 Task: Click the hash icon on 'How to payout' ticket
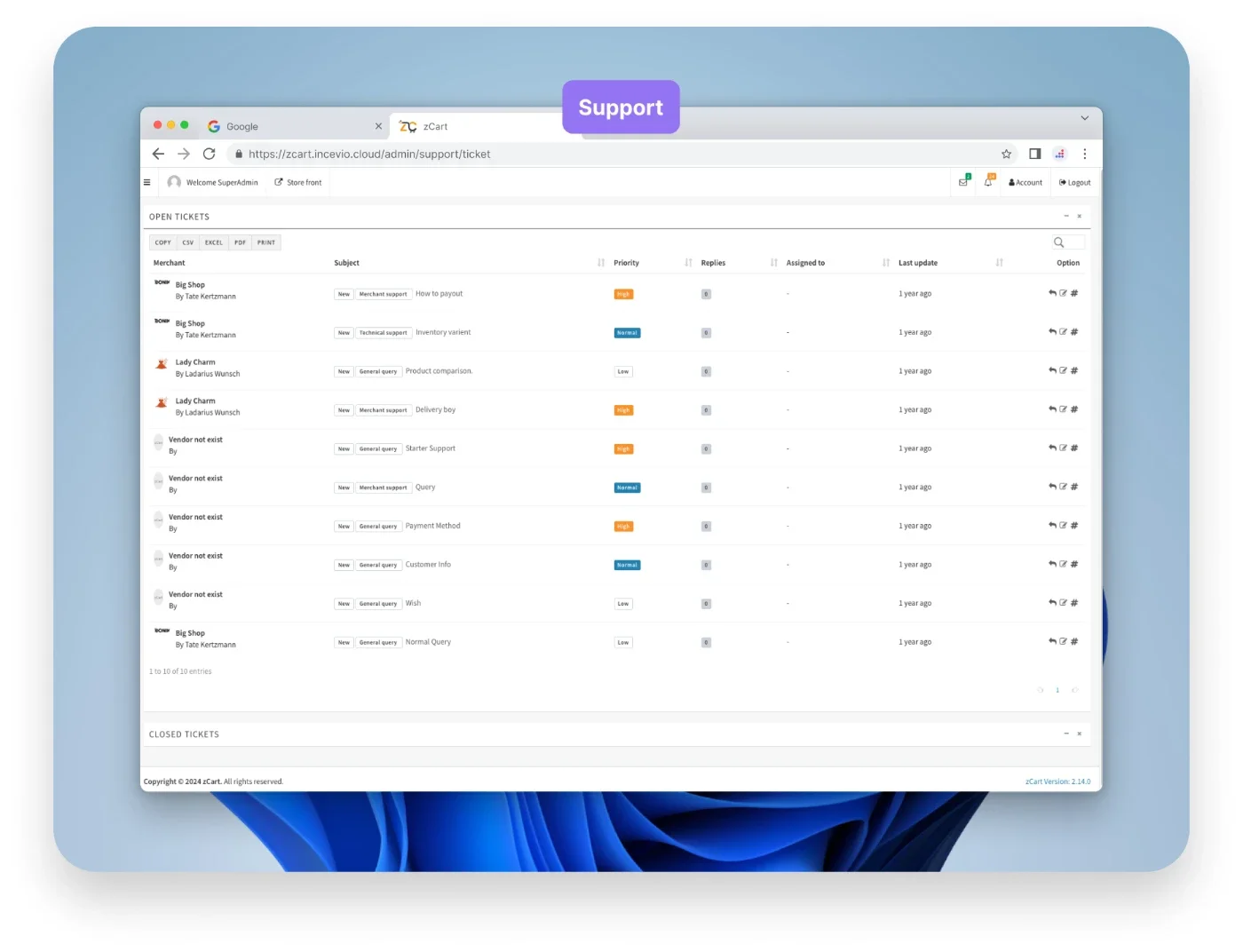point(1074,293)
